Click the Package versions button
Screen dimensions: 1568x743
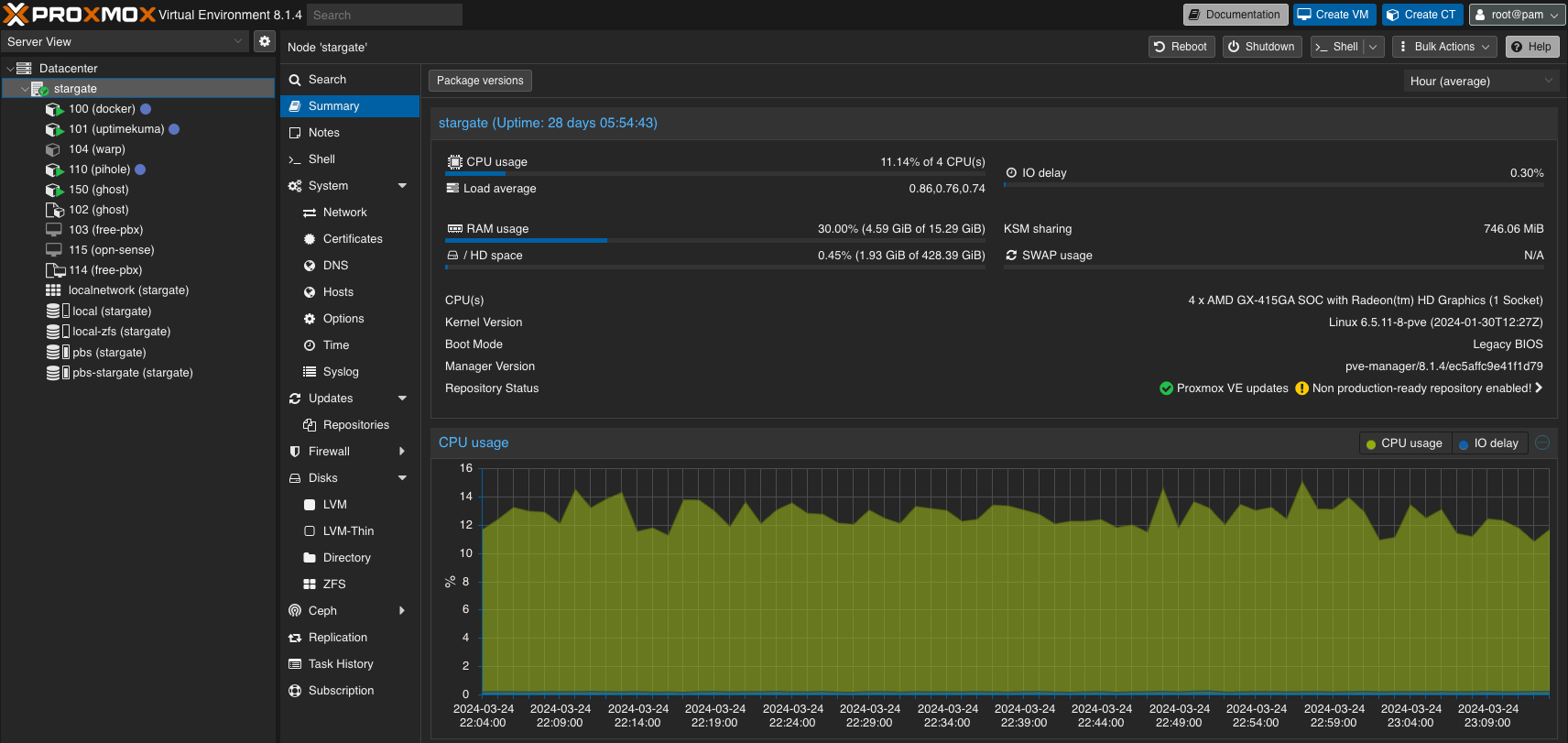[480, 81]
